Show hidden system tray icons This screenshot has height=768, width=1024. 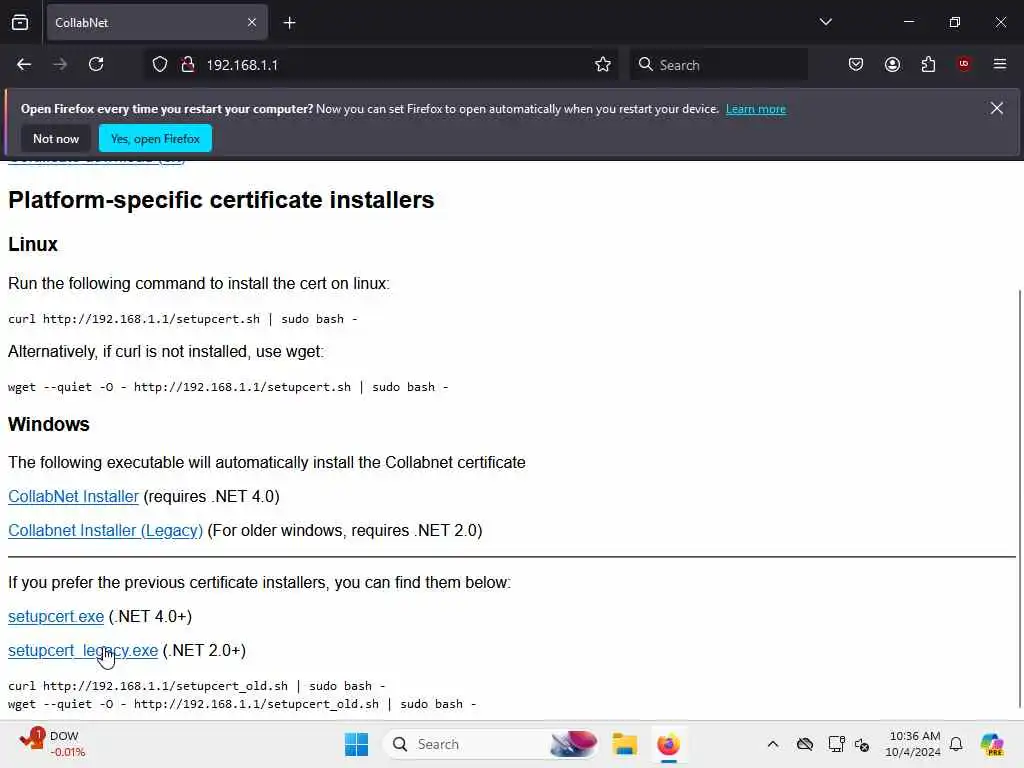(773, 744)
